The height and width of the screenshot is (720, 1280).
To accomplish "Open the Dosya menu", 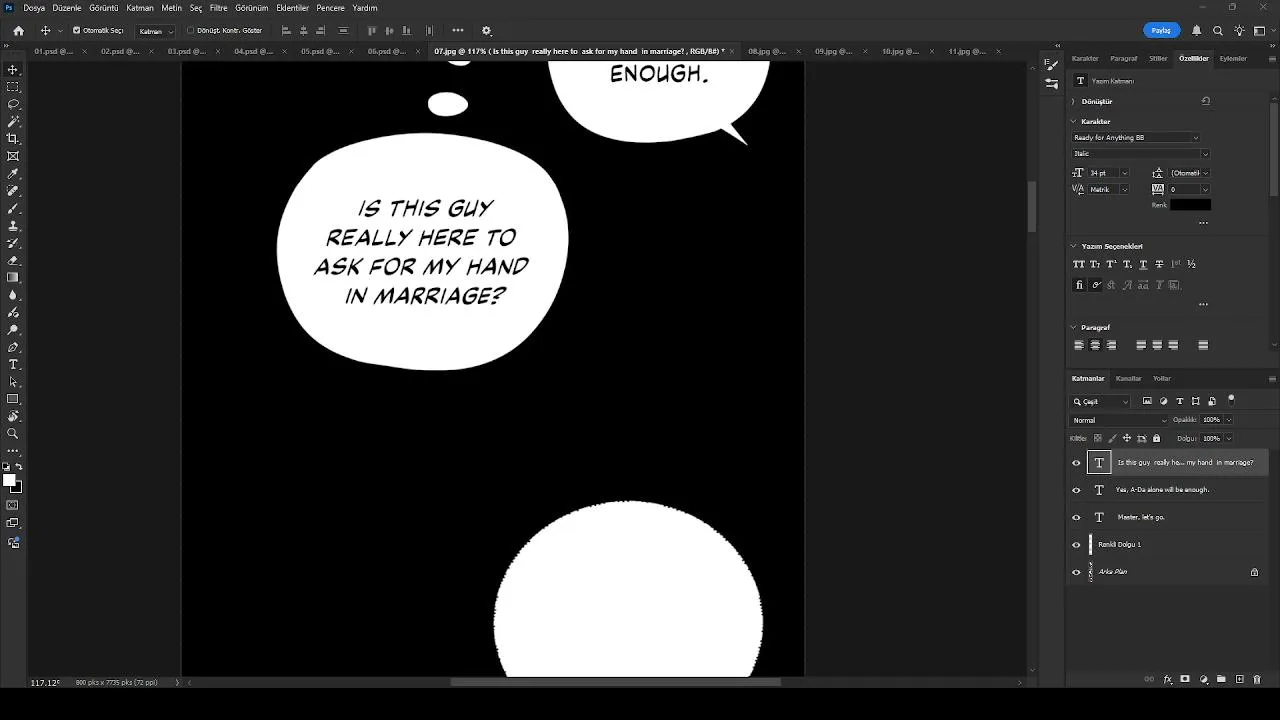I will 34,8.
